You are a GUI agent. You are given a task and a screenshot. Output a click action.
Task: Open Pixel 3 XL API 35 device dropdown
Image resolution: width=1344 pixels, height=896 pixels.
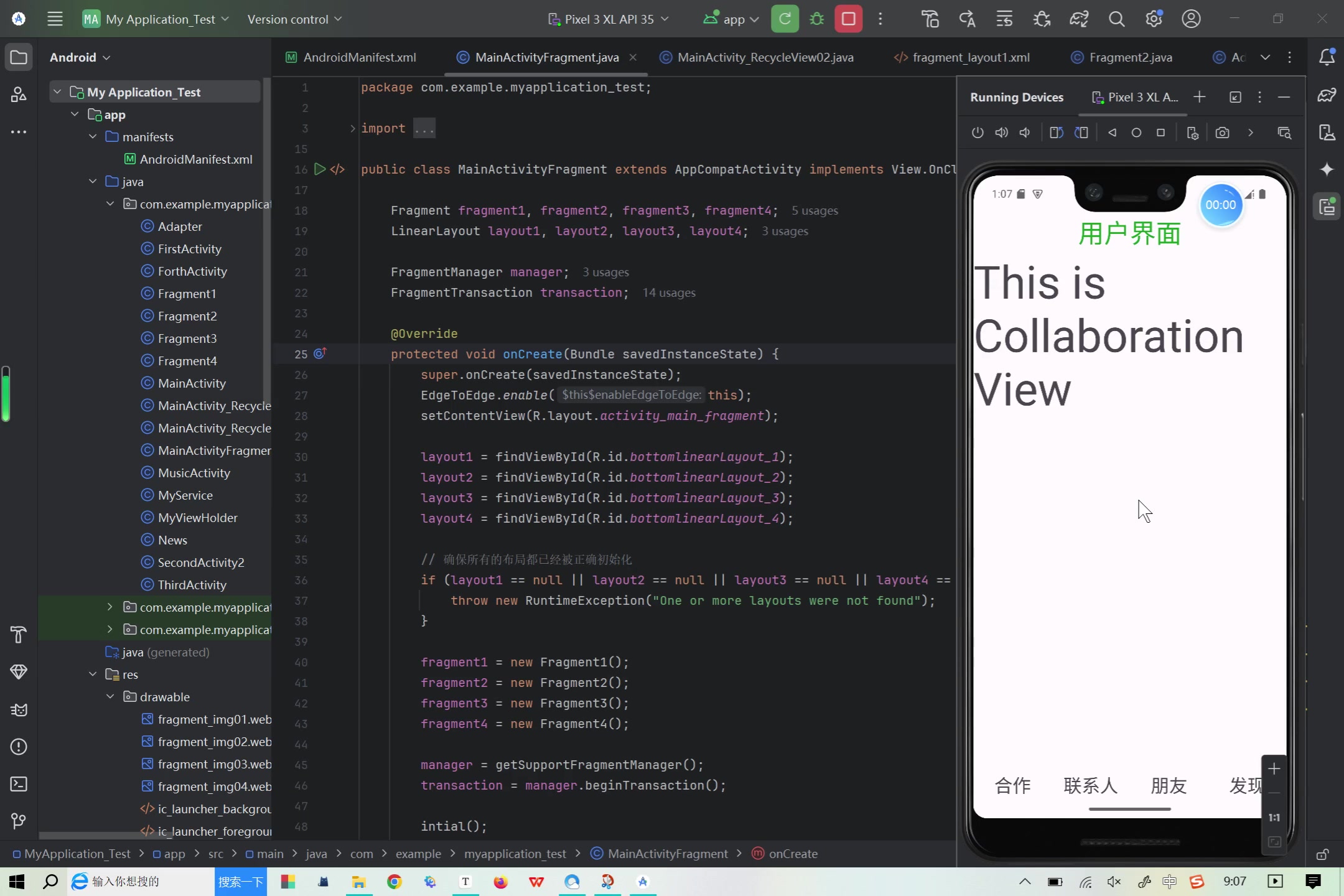pos(608,19)
